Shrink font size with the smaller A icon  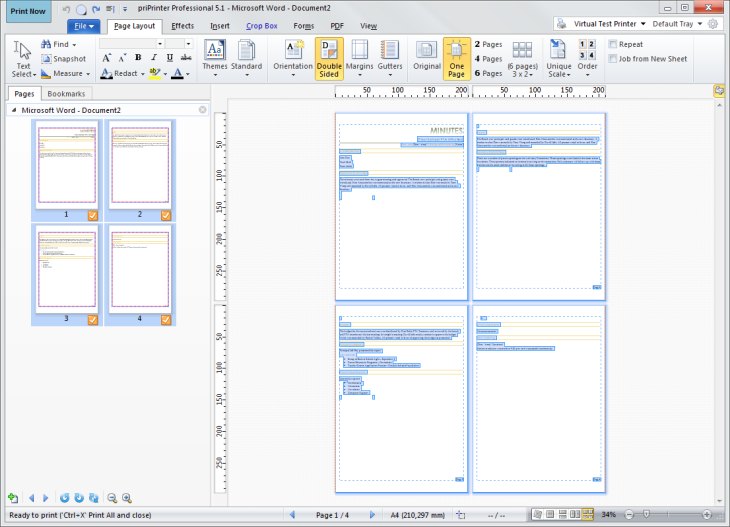pyautogui.click(x=122, y=58)
